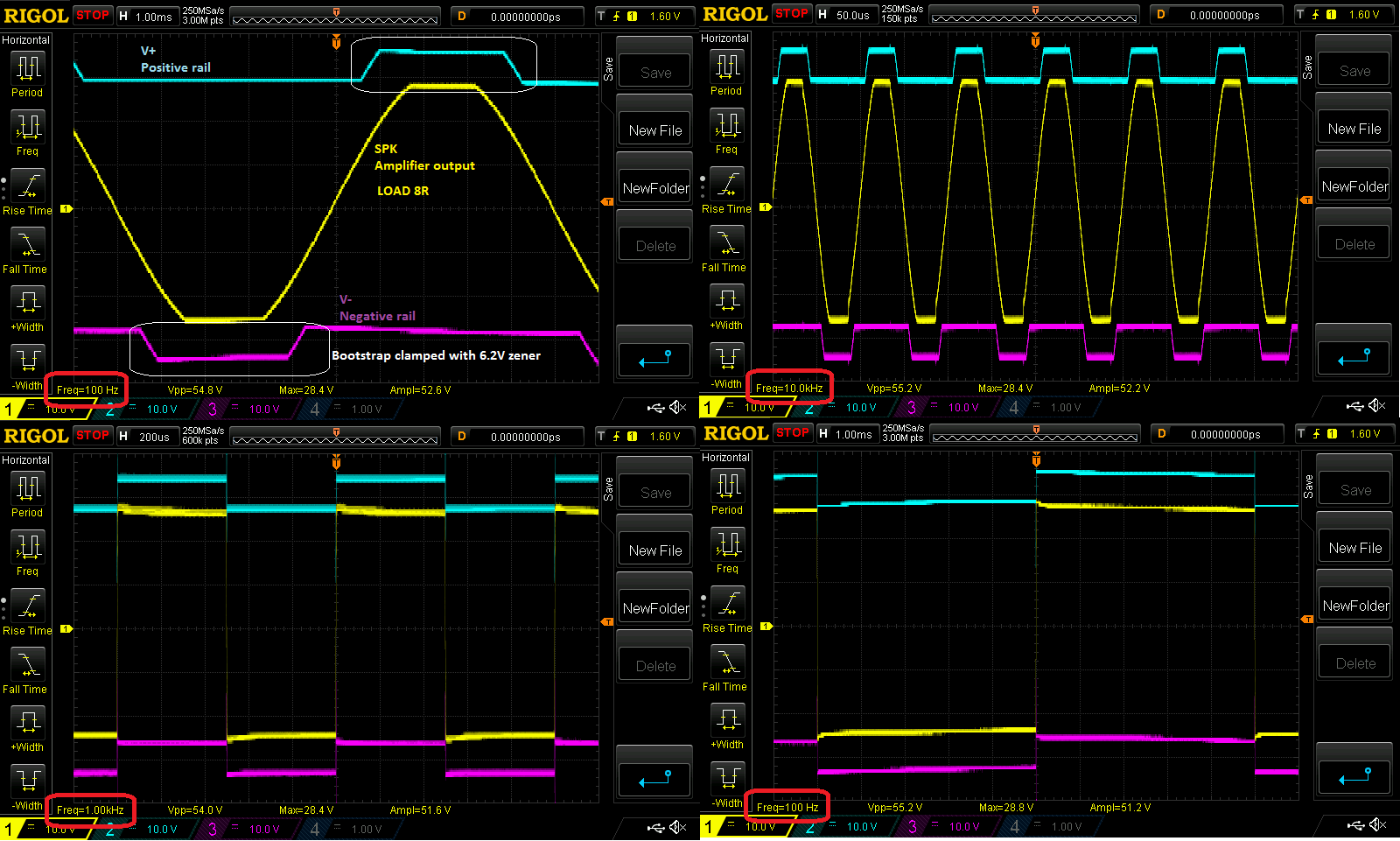The width and height of the screenshot is (1400, 841).
Task: Click the back arrow button in top-left scope
Action: click(x=655, y=360)
